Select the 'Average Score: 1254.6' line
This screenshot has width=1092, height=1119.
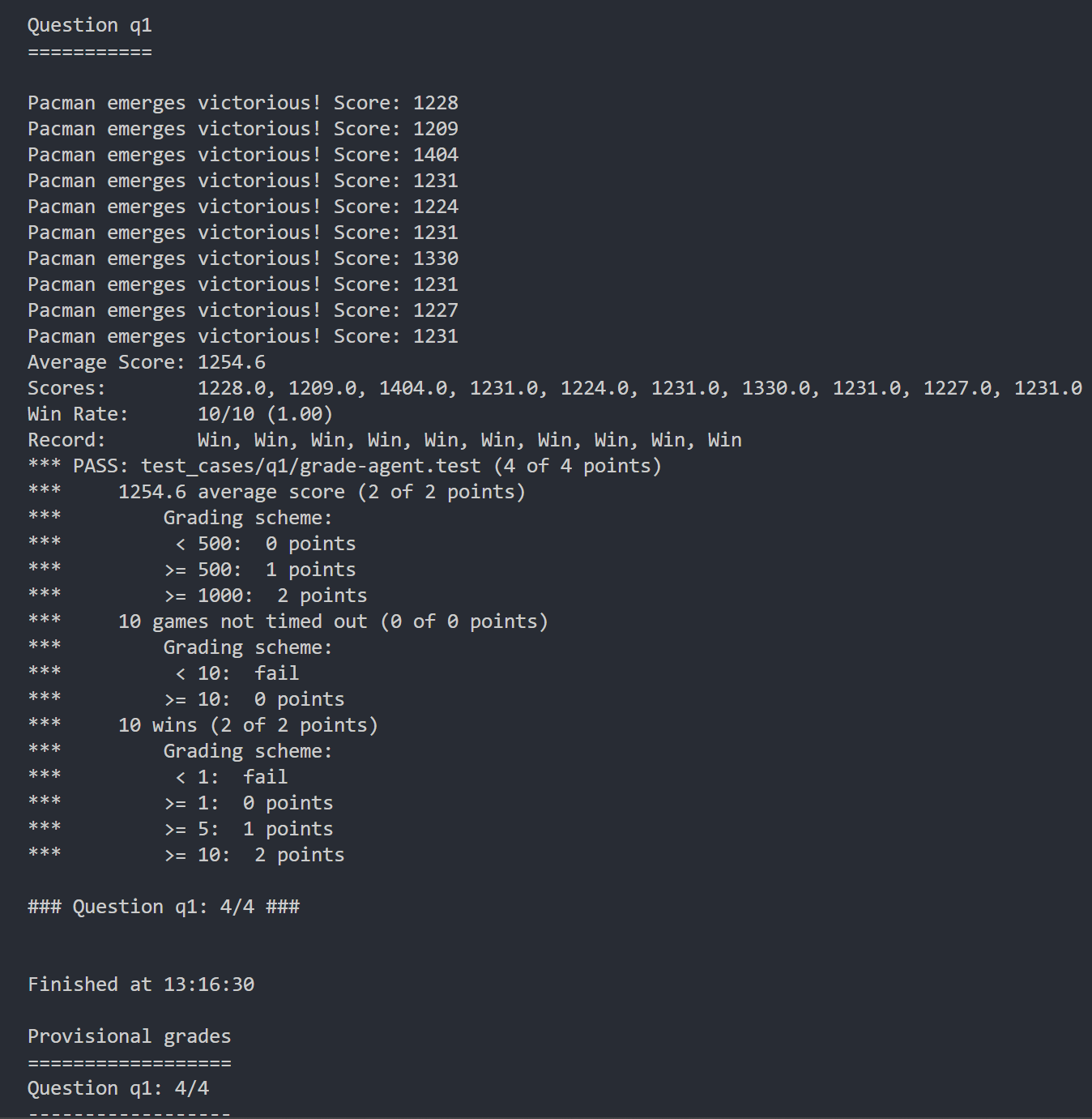tap(147, 362)
